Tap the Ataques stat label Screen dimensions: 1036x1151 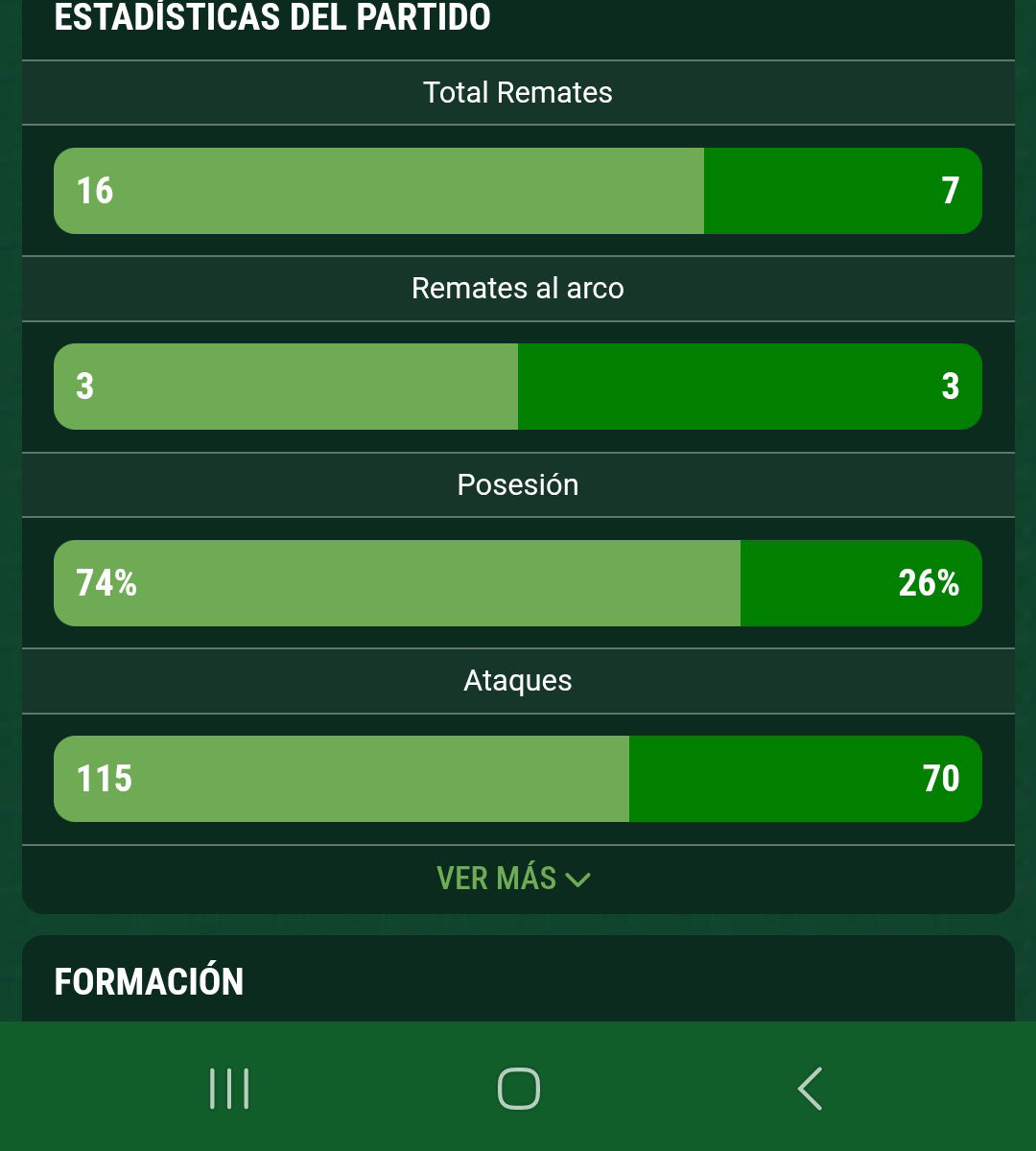pos(518,680)
